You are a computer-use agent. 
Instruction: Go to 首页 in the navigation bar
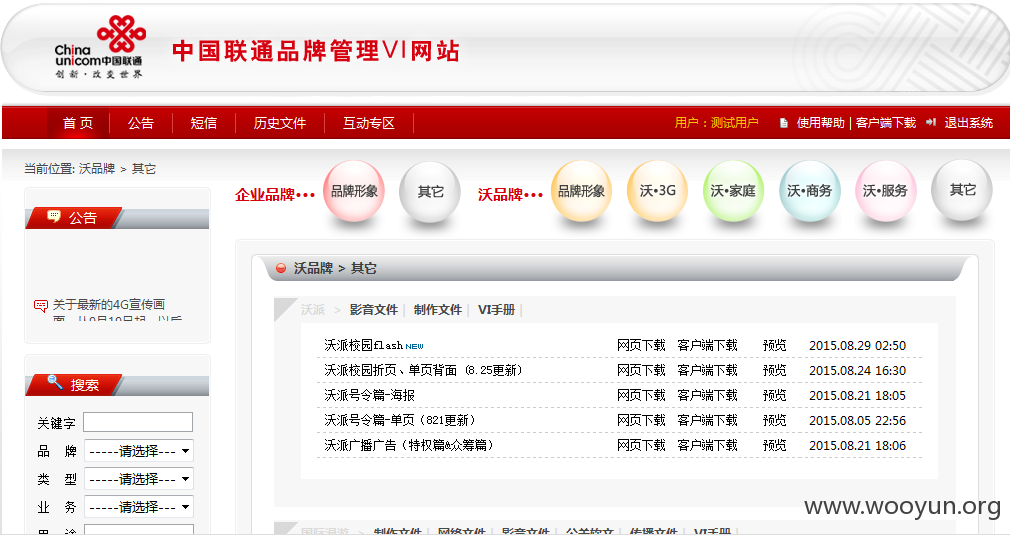[x=78, y=123]
